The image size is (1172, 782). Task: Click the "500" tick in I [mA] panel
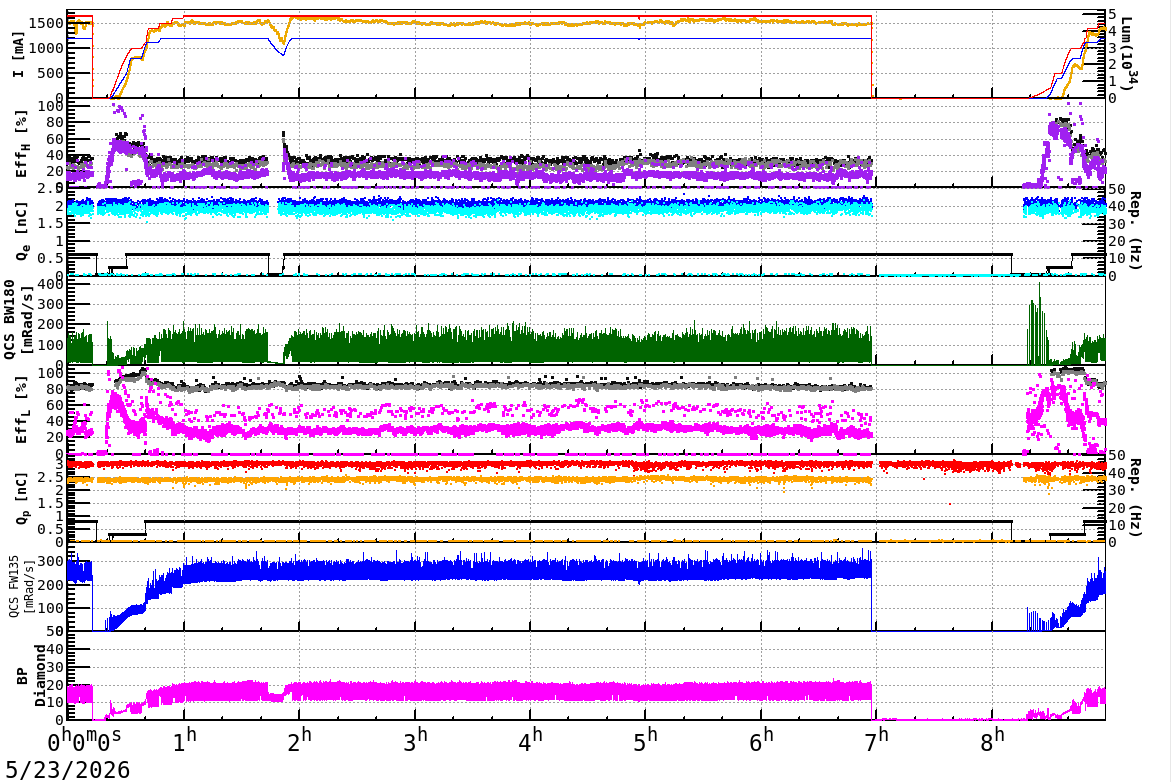click(51, 73)
